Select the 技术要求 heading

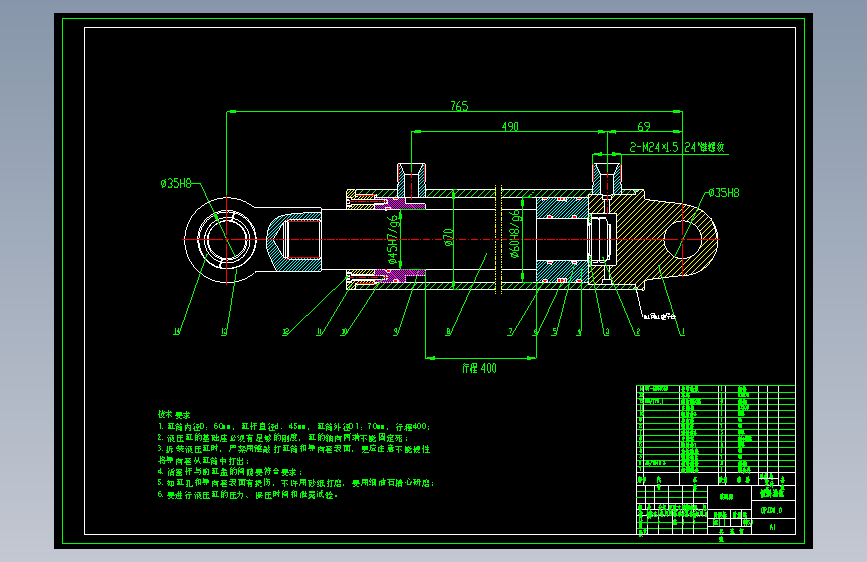pos(174,414)
